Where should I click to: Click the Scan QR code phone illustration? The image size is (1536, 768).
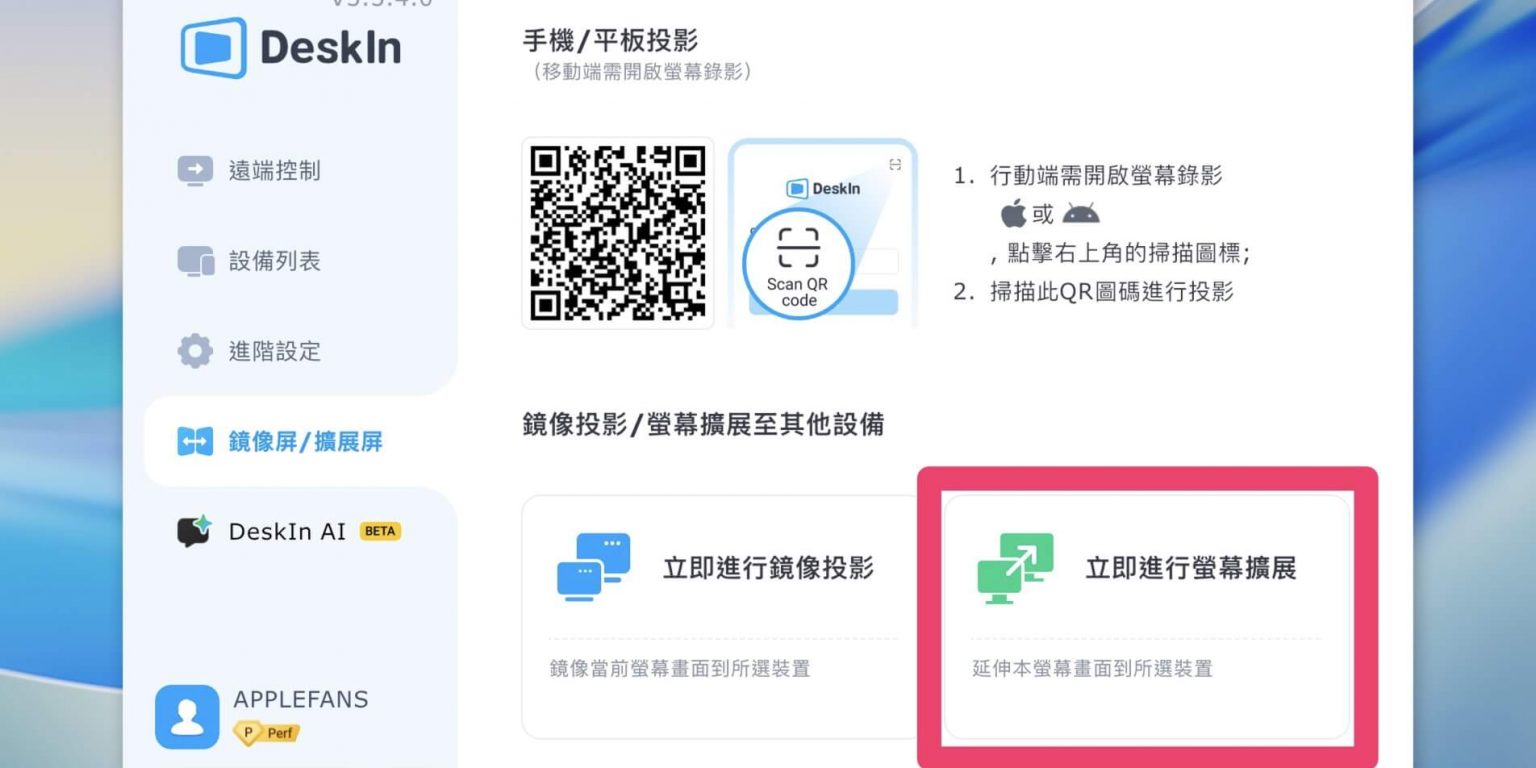coord(822,233)
